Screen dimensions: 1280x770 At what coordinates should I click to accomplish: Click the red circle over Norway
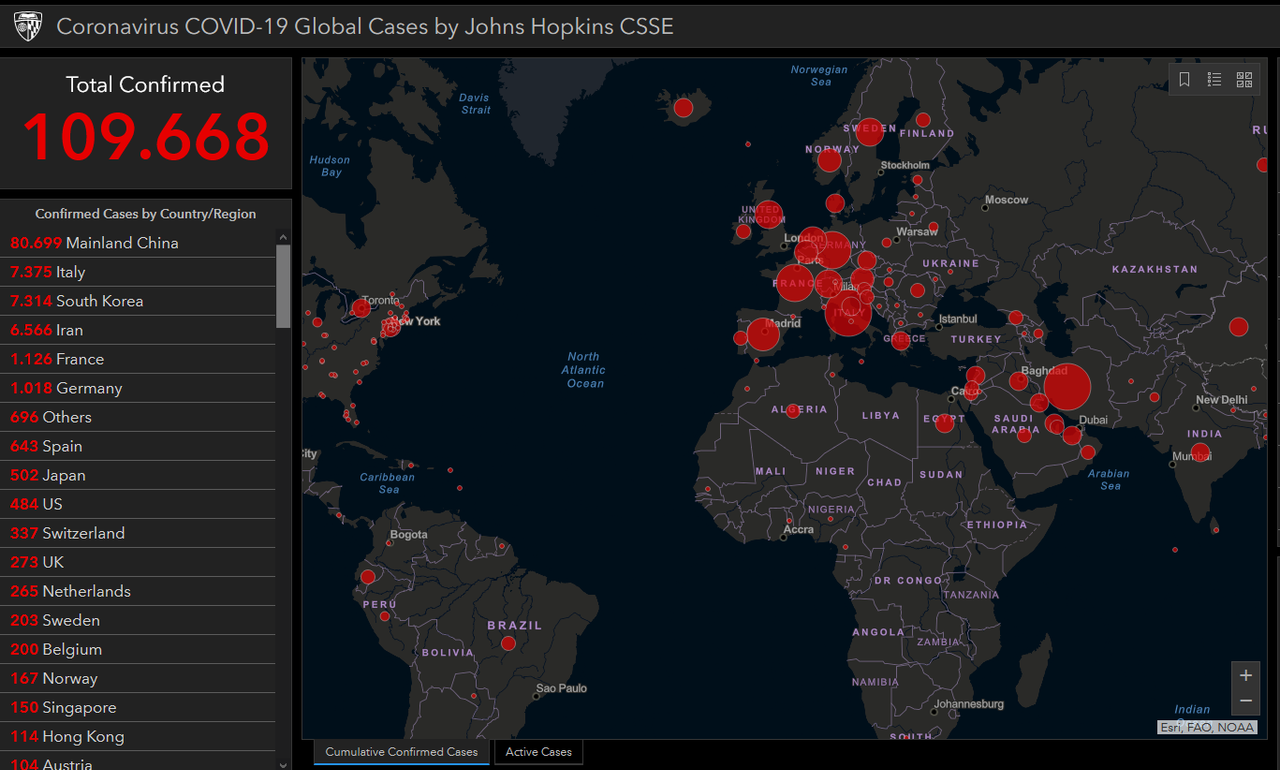(829, 160)
